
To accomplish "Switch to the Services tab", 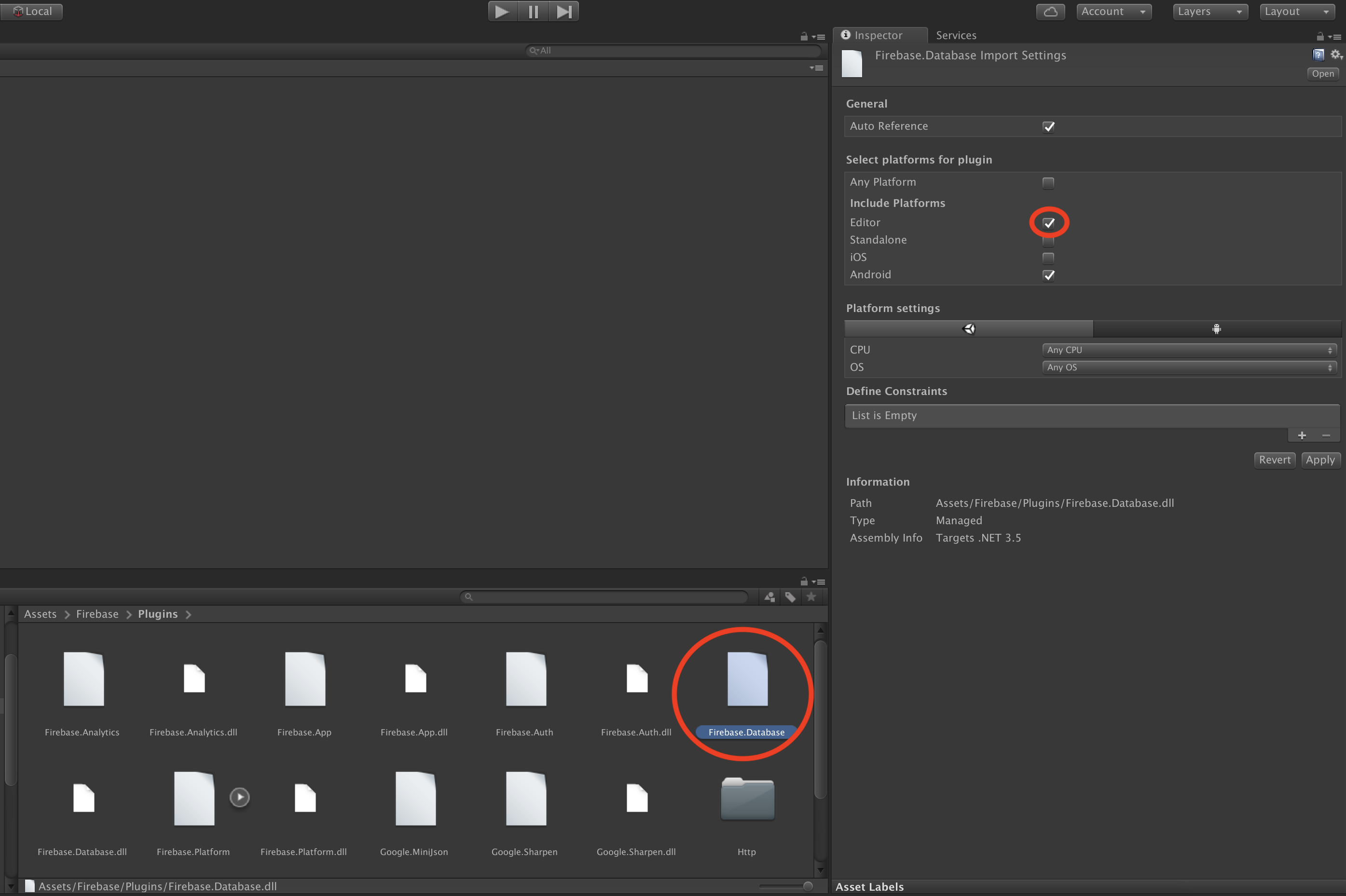I will coord(956,35).
